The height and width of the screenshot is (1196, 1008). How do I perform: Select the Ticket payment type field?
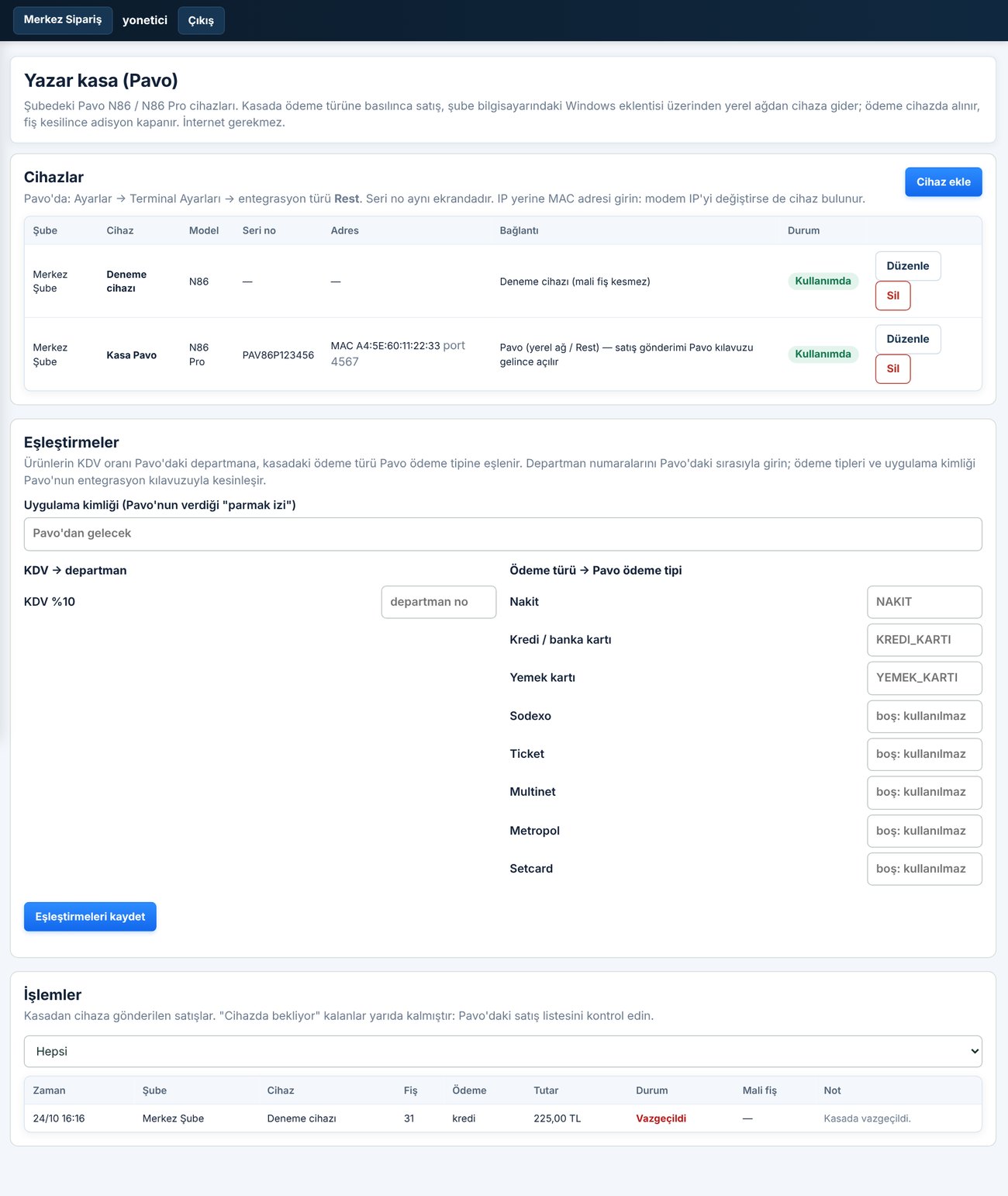coord(924,754)
